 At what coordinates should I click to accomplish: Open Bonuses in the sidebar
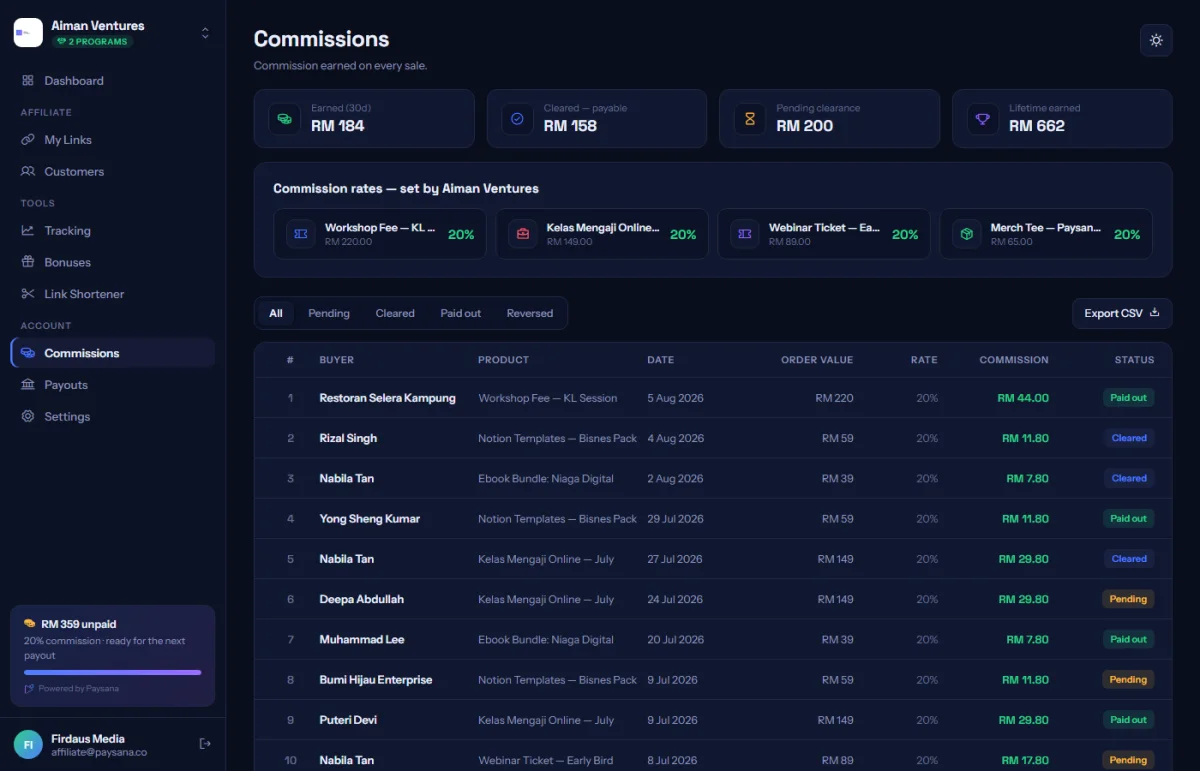tap(112, 263)
